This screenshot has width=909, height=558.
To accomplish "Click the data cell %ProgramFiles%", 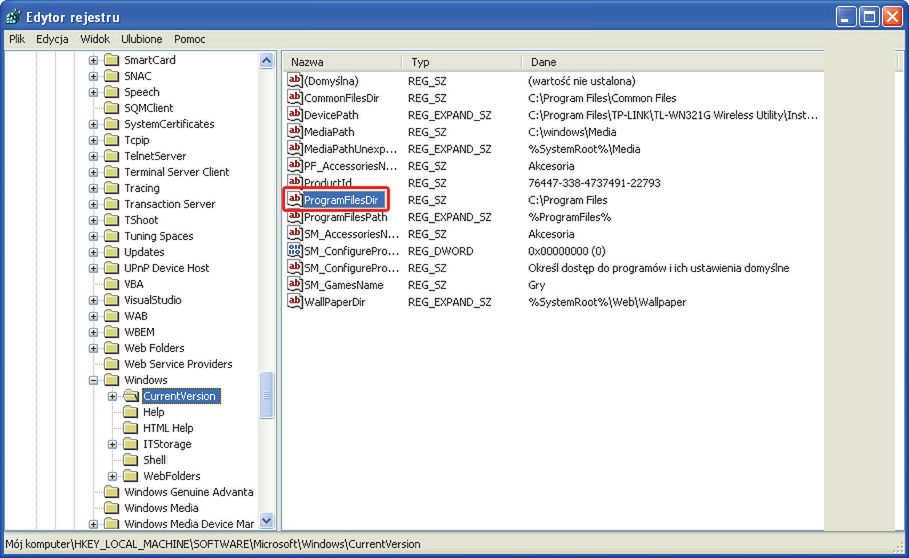I will 569,217.
